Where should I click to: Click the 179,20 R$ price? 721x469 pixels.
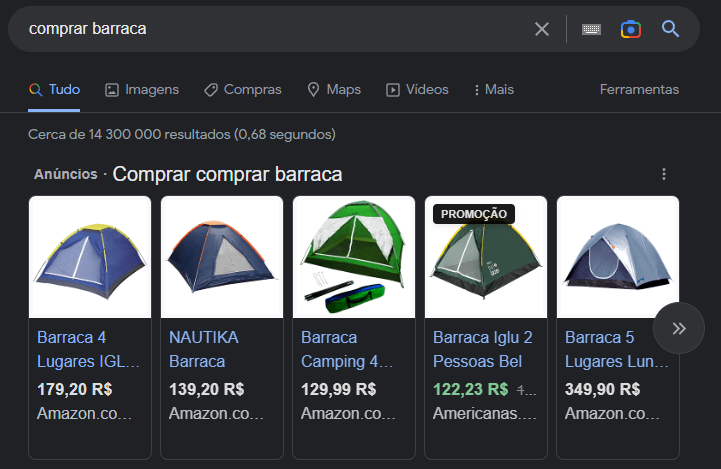point(74,389)
